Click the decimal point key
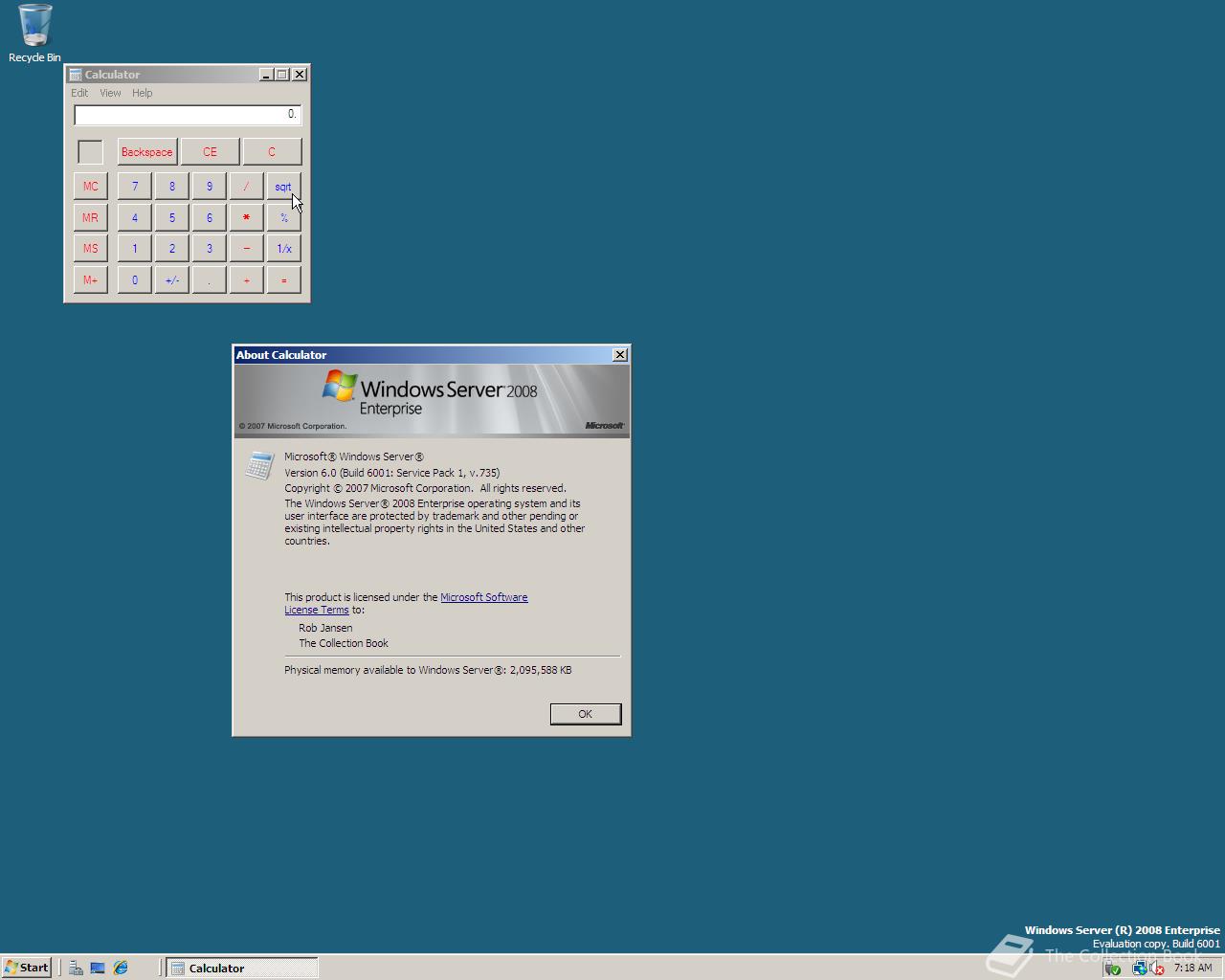The image size is (1225, 980). tap(210, 280)
